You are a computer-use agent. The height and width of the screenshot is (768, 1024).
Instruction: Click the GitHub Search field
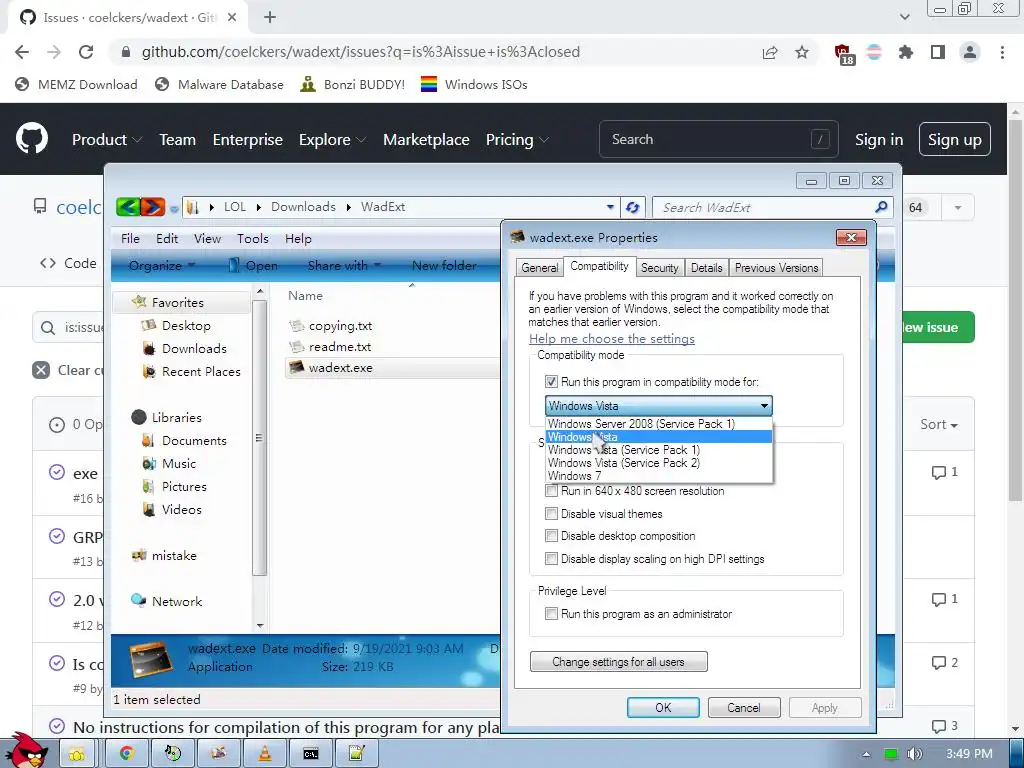coord(718,139)
